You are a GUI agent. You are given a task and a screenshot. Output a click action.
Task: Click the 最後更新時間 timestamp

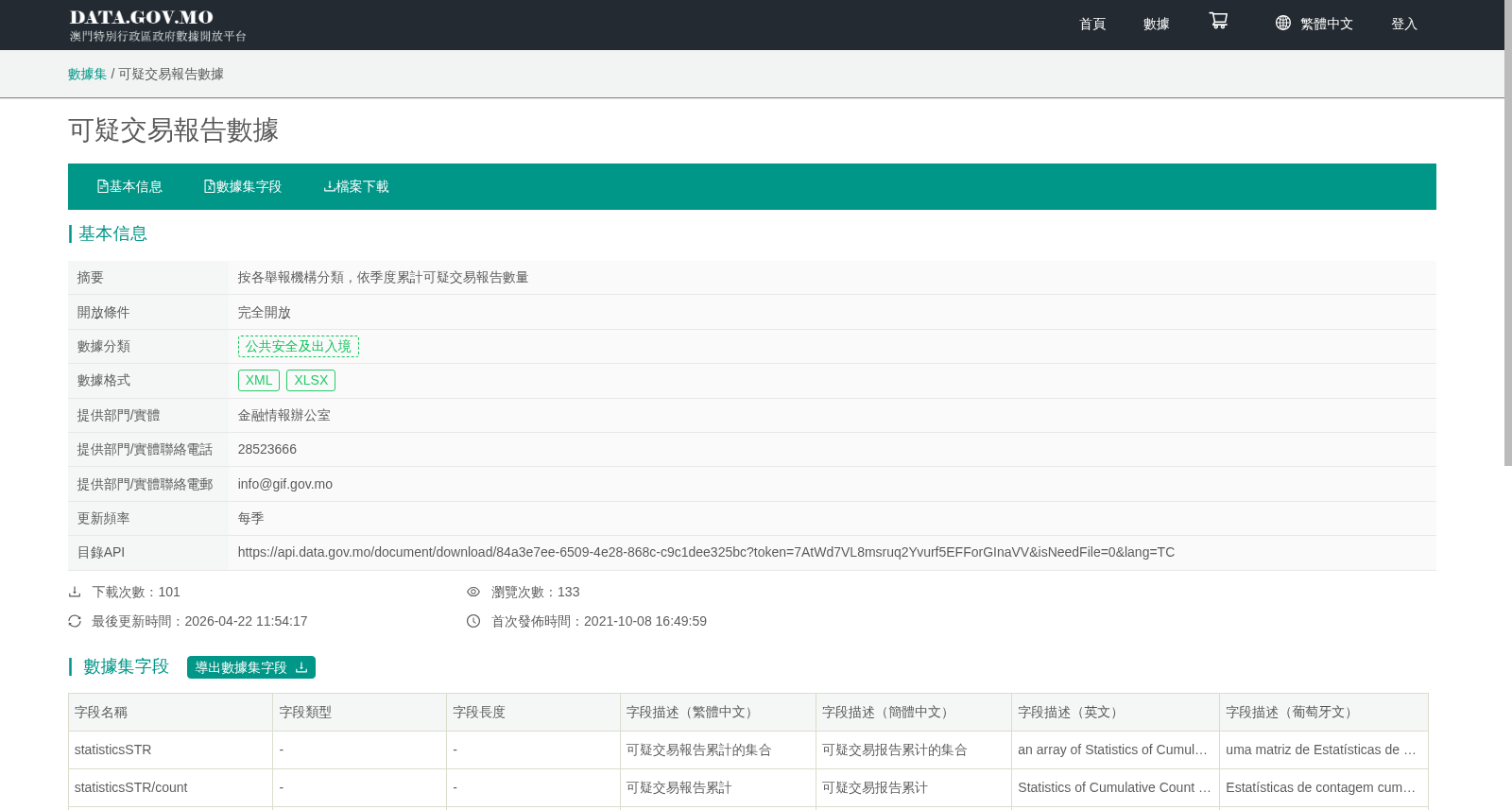[x=199, y=621]
